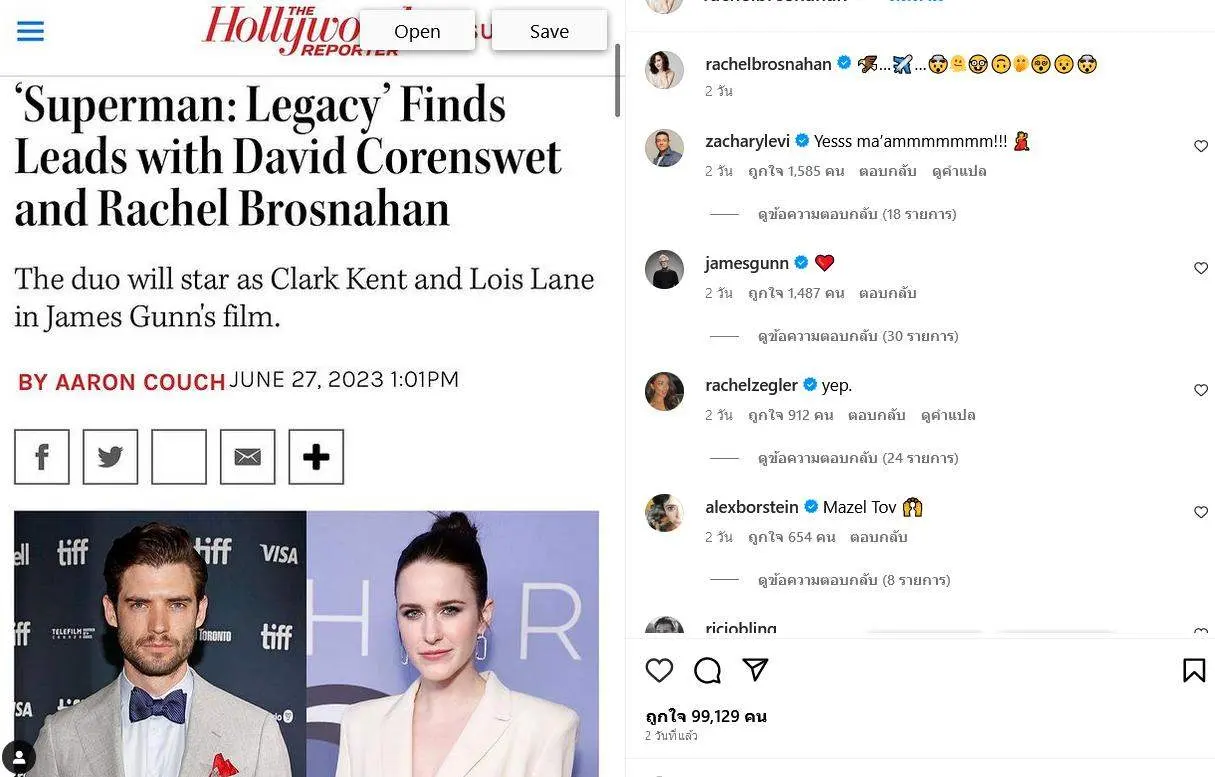The height and width of the screenshot is (777, 1215).
Task: Like zacharylevi's comment
Action: pos(1201,146)
